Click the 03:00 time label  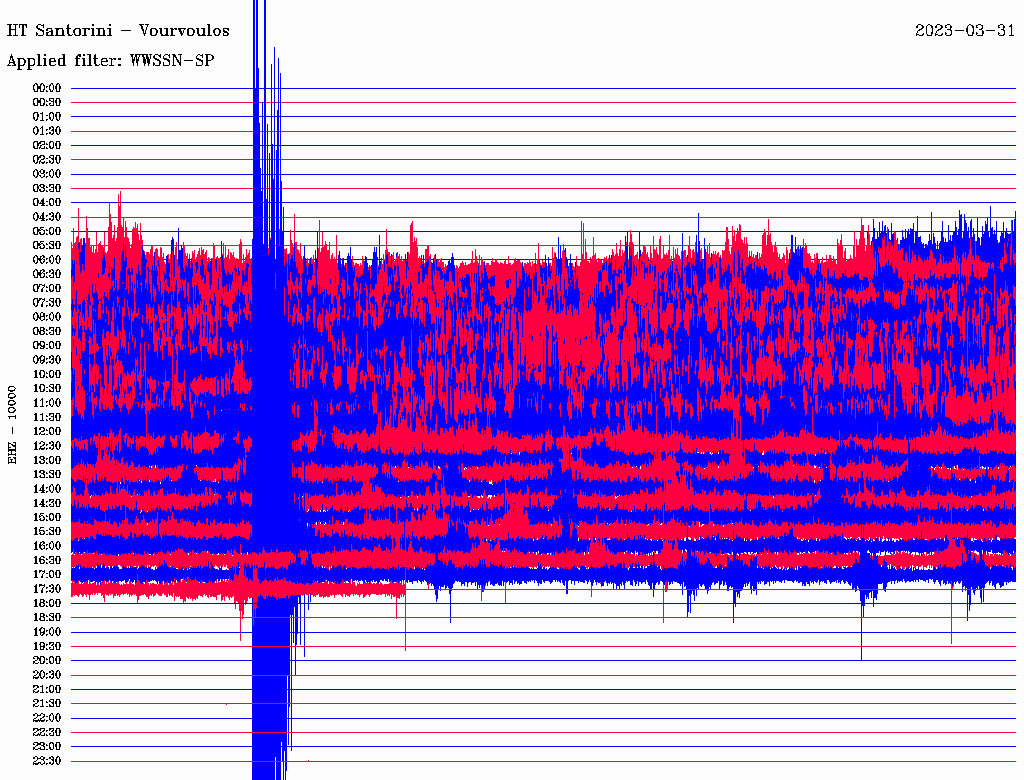point(47,174)
